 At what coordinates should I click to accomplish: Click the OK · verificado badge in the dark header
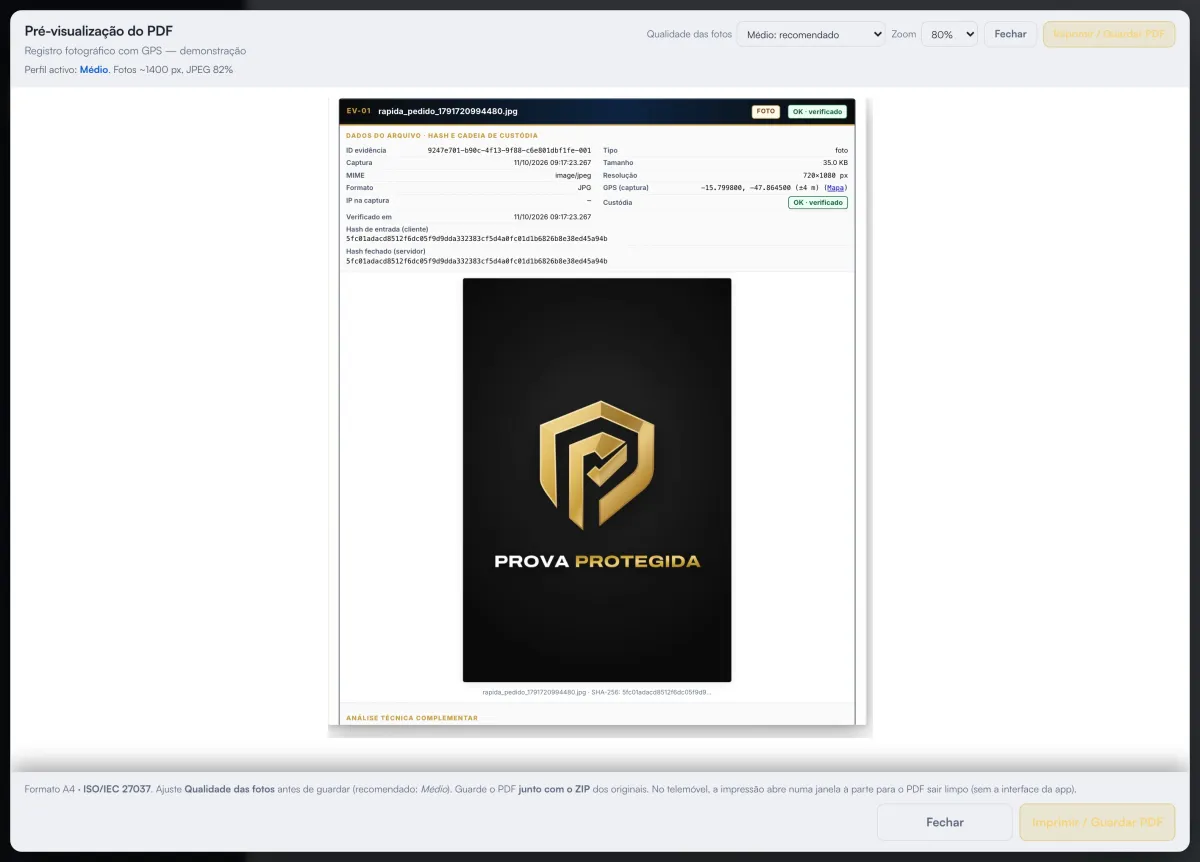pyautogui.click(x=817, y=112)
